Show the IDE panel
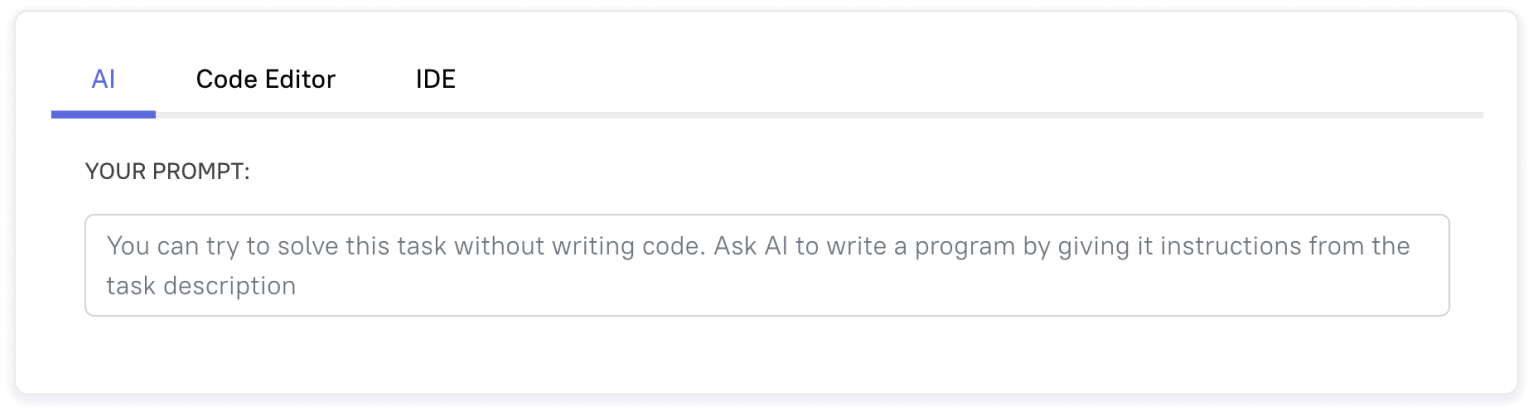The image size is (1533, 413). (435, 80)
